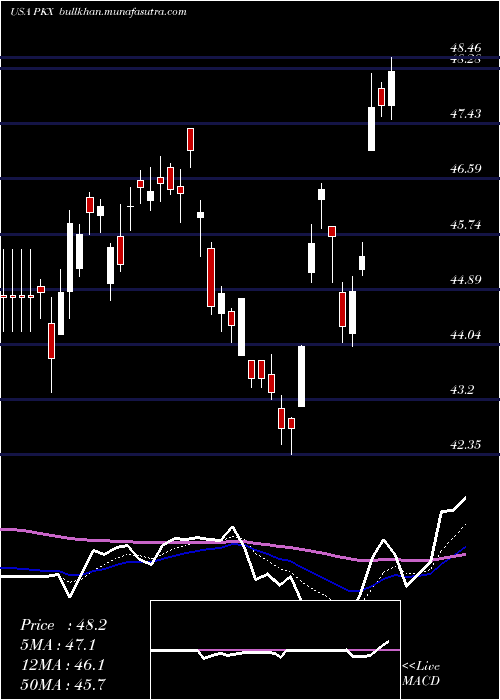Image resolution: width=500 pixels, height=700 pixels.
Task: Select the 47.43 price level label
Action: (466, 114)
